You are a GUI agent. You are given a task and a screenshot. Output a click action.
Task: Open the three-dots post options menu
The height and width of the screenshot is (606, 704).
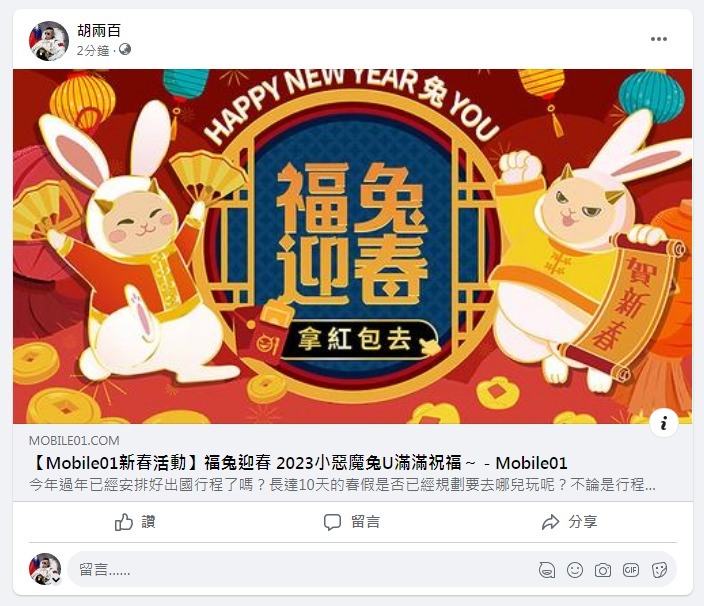click(659, 39)
